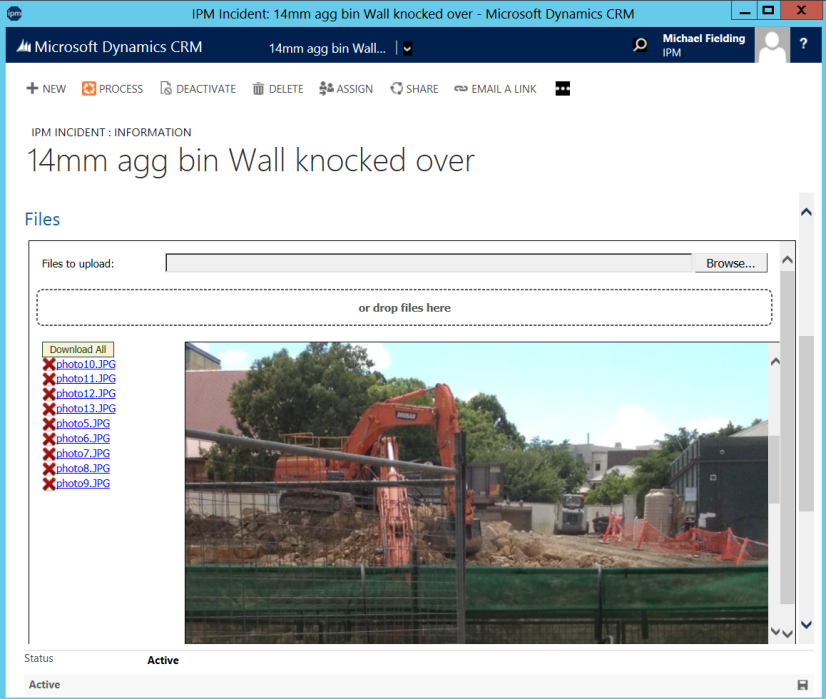Click the user profile avatar

[771, 46]
